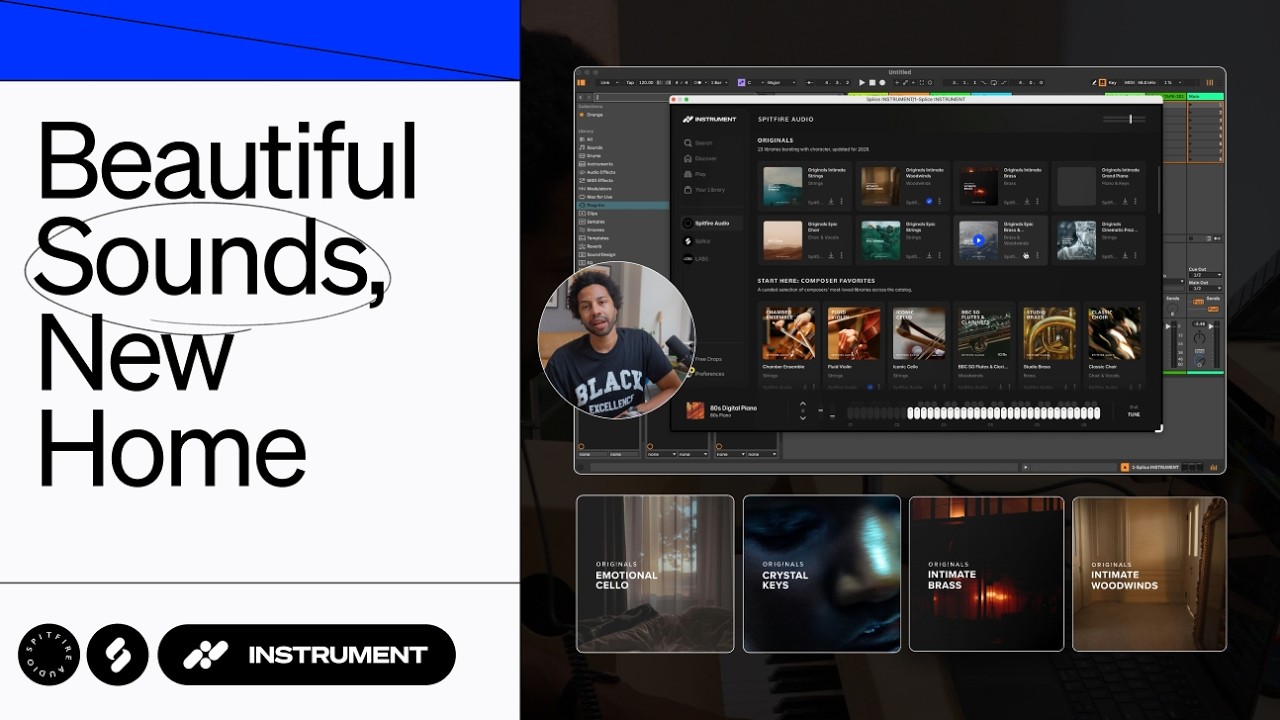Image resolution: width=1280 pixels, height=720 pixels.
Task: Select Plug-Ins in the Ableton browser
Action: (621, 205)
